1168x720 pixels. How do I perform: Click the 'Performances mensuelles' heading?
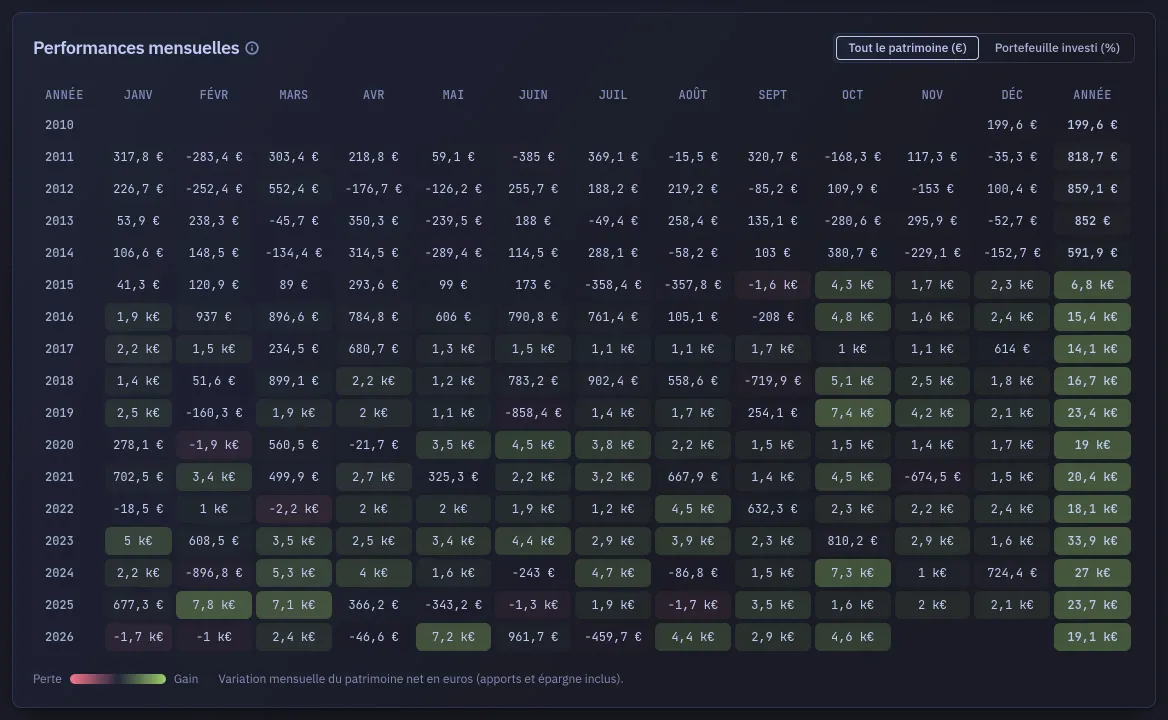pos(136,48)
